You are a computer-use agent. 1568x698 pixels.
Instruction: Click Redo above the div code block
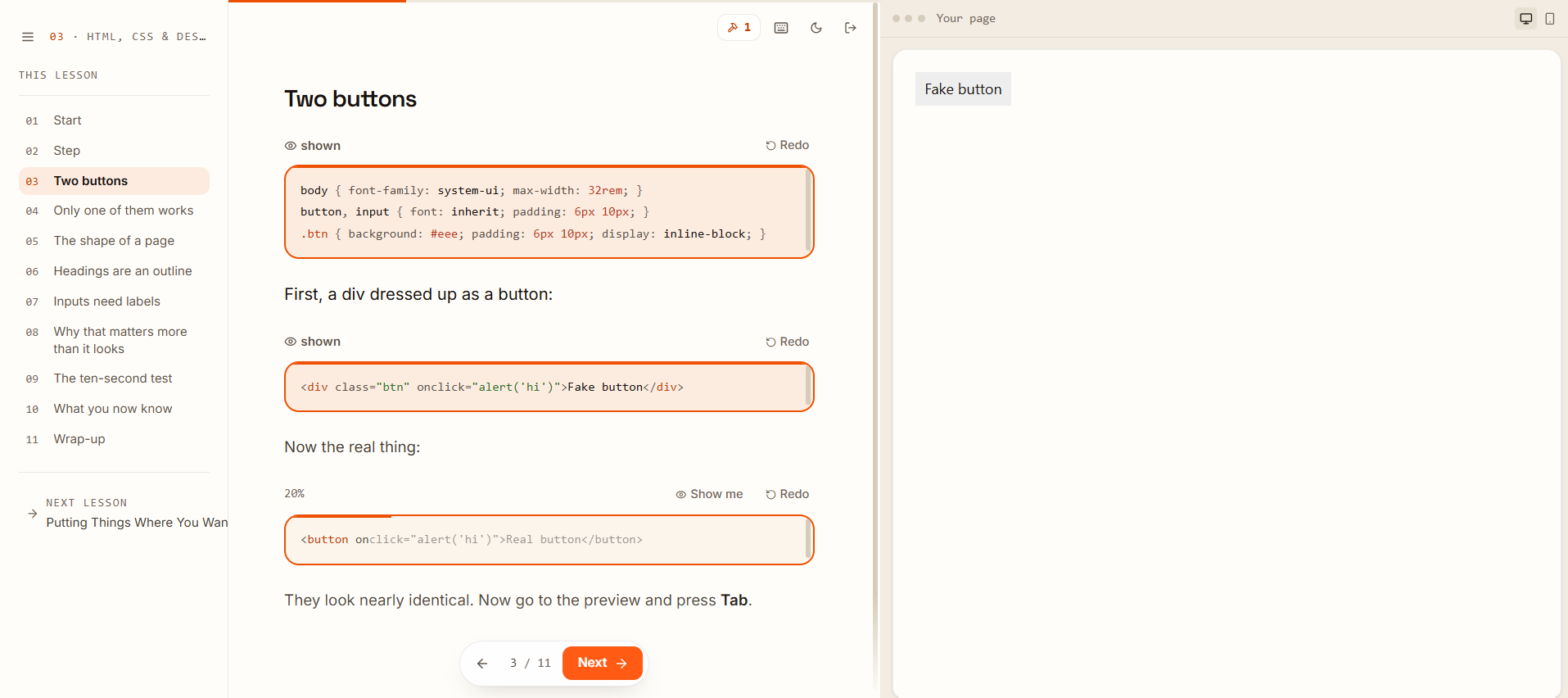tap(788, 342)
